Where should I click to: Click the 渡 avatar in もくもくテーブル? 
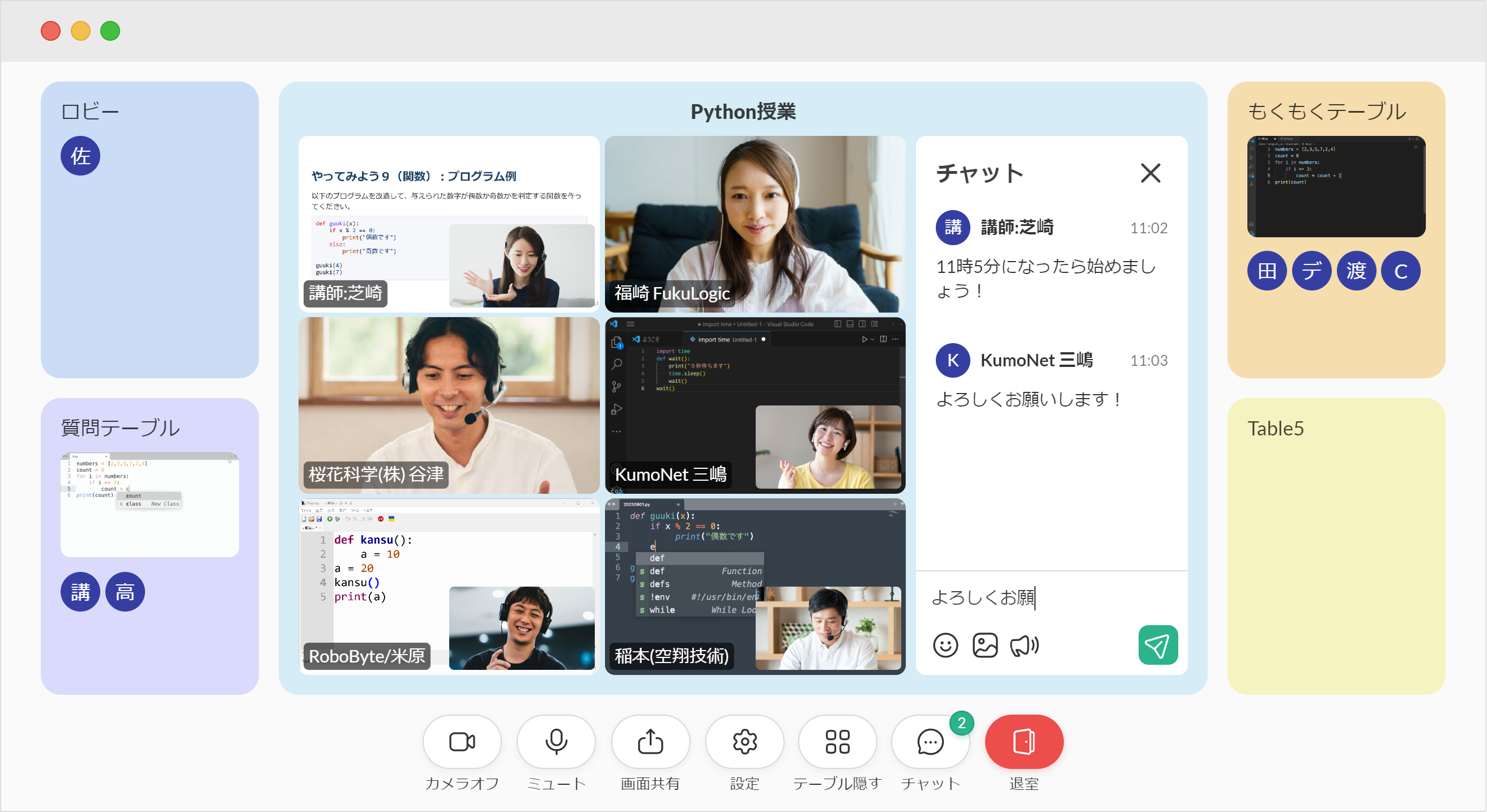[1356, 271]
